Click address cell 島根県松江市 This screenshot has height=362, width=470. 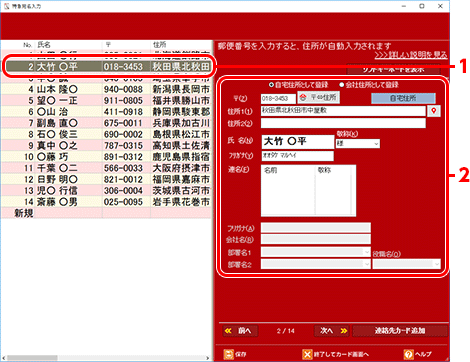point(181,134)
